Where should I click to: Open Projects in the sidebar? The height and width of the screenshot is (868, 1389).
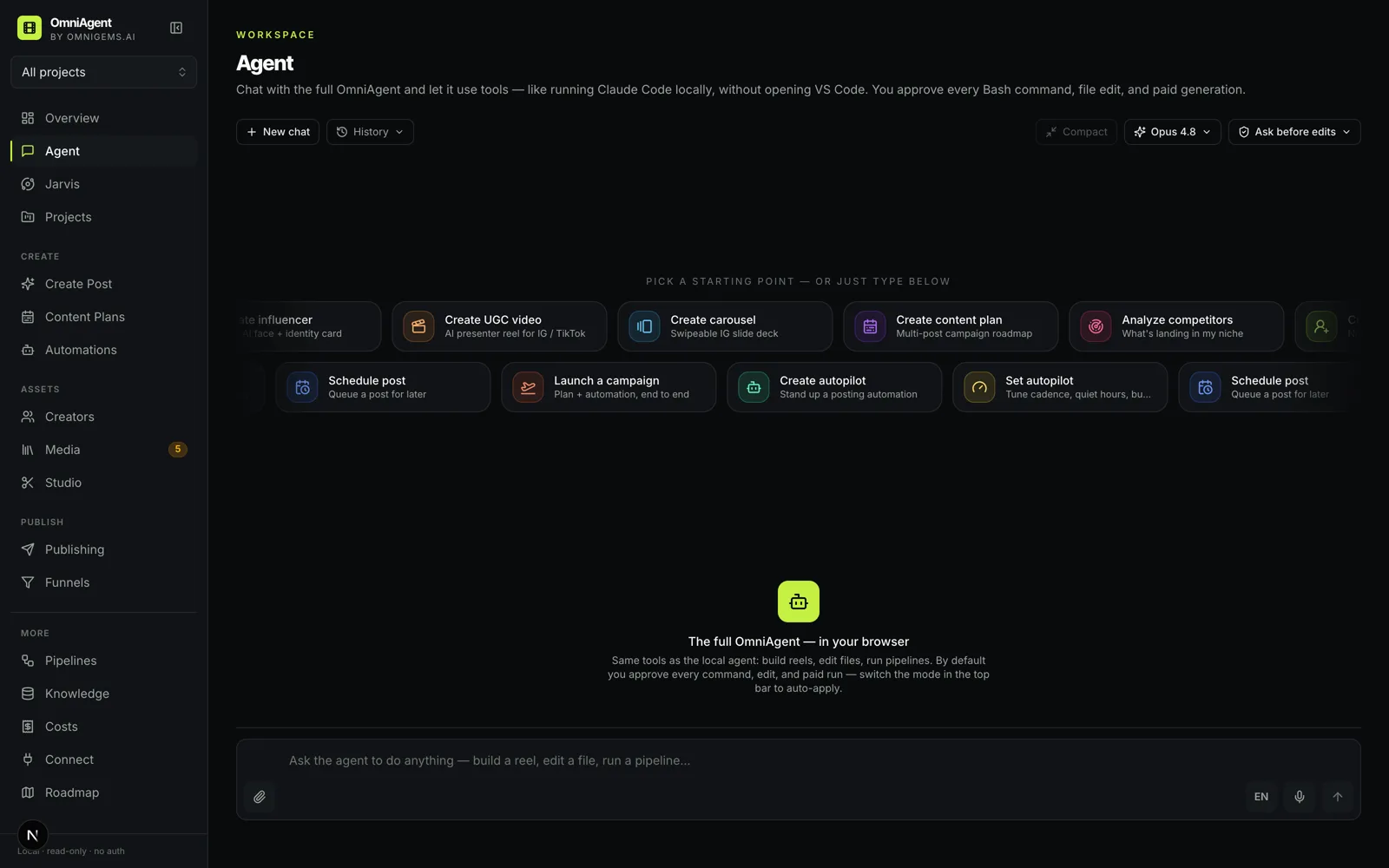(103, 217)
